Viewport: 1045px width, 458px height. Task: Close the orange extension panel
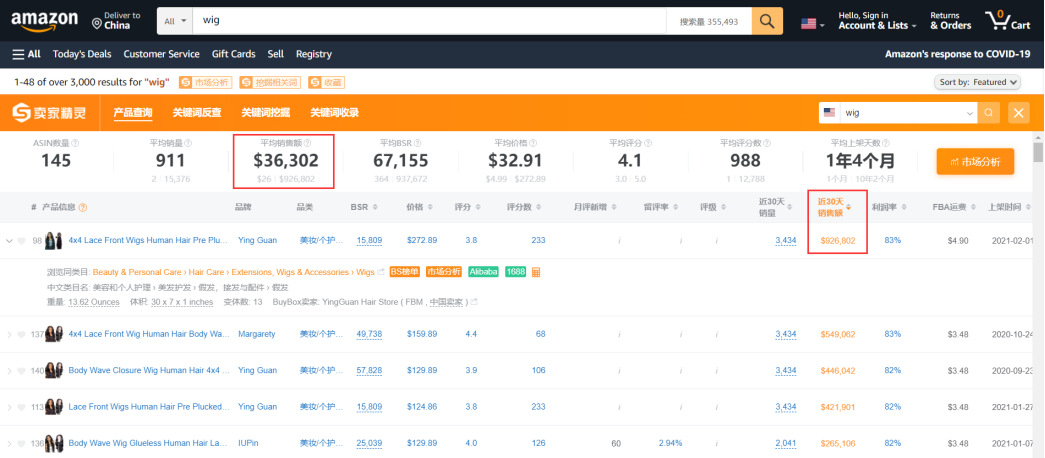tap(1018, 113)
